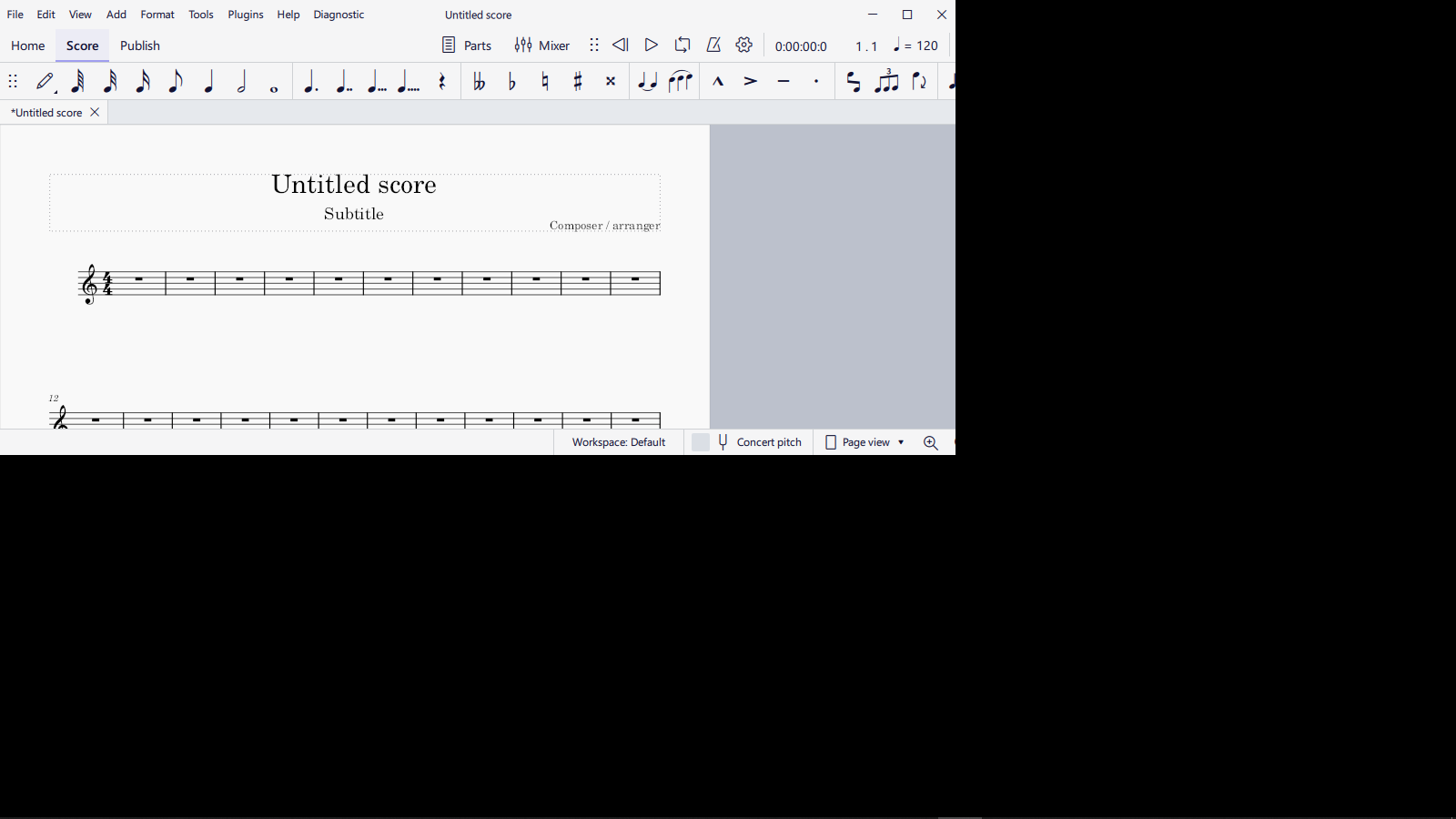
Task: Click the zoom in magnifier
Action: (x=931, y=443)
